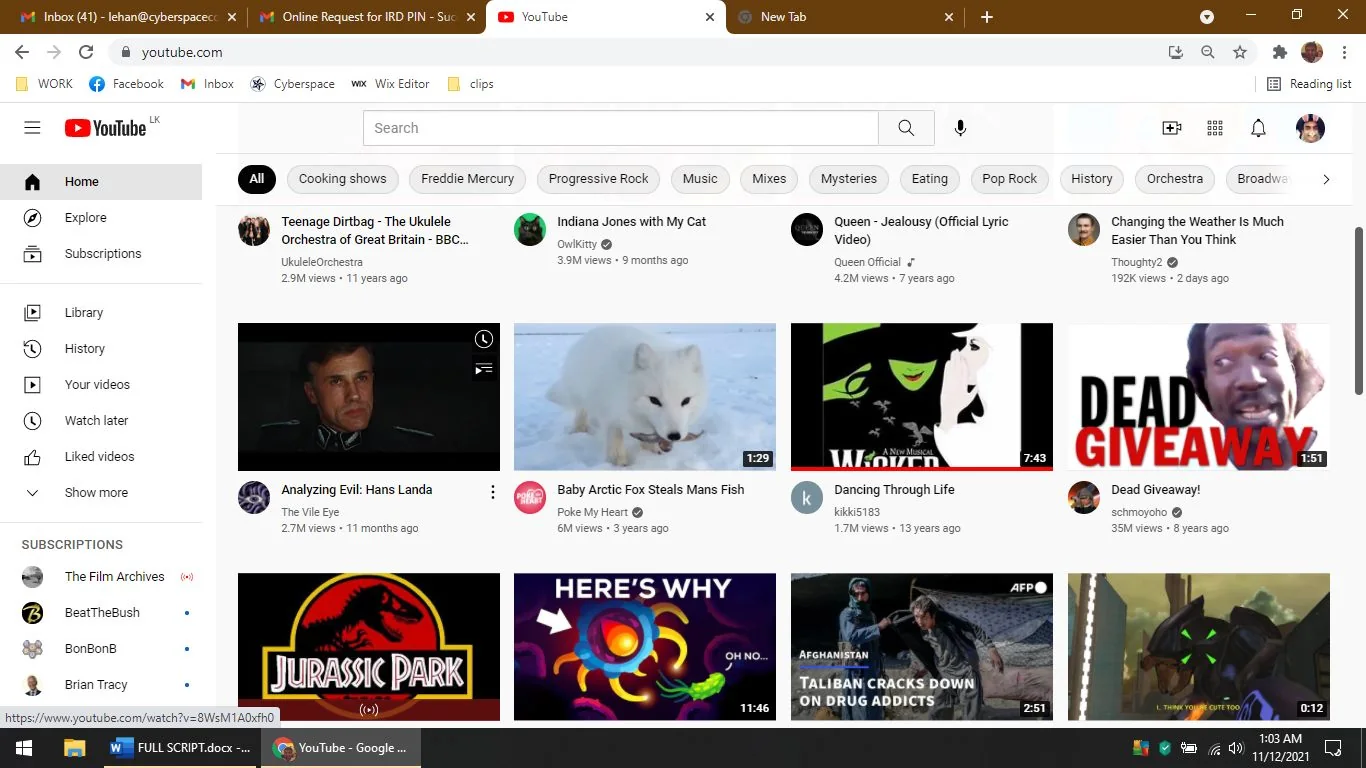Image resolution: width=1366 pixels, height=768 pixels.
Task: Open Liked videos in sidebar
Action: pyautogui.click(x=101, y=457)
